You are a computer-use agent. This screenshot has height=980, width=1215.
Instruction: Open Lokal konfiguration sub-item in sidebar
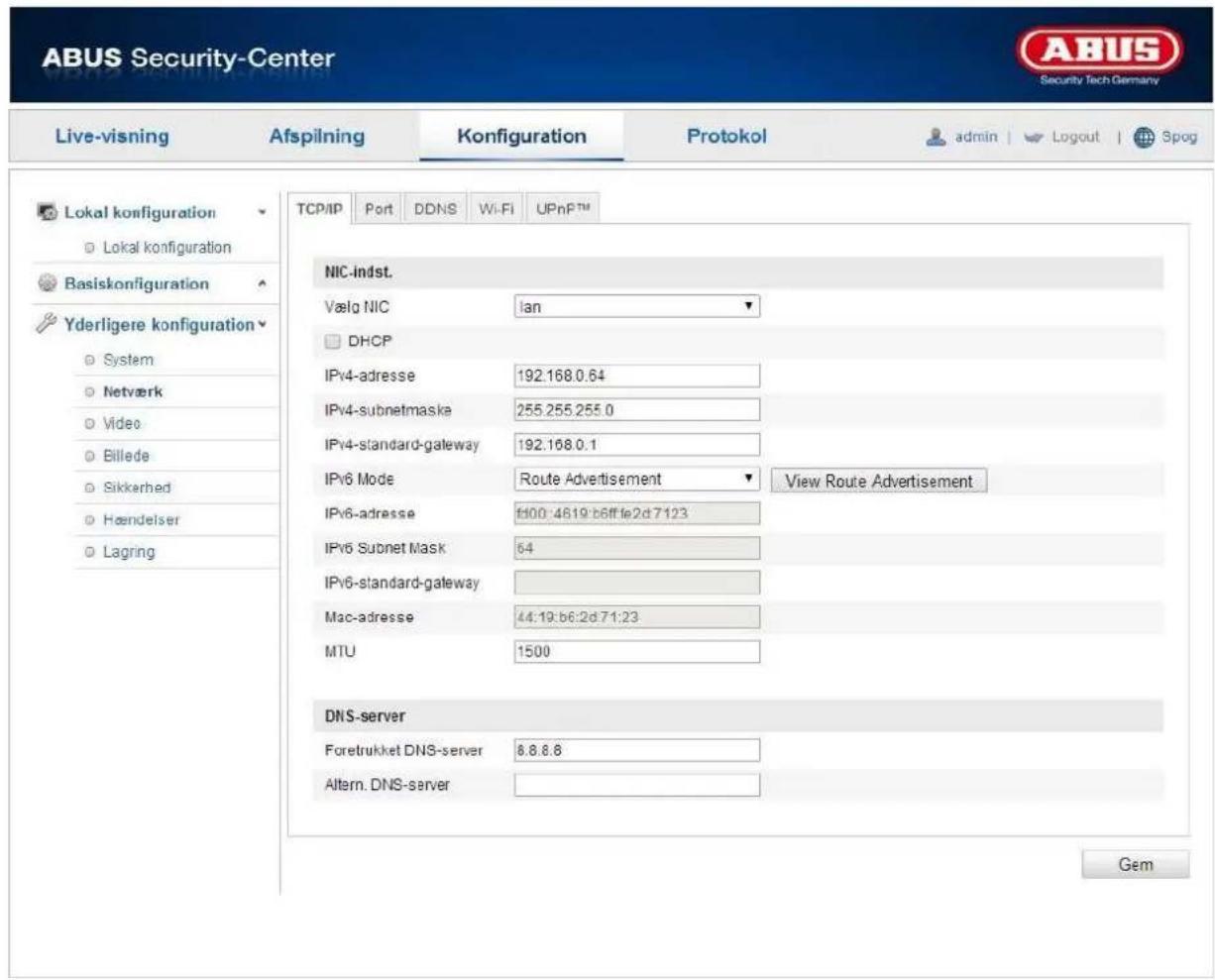pos(166,248)
